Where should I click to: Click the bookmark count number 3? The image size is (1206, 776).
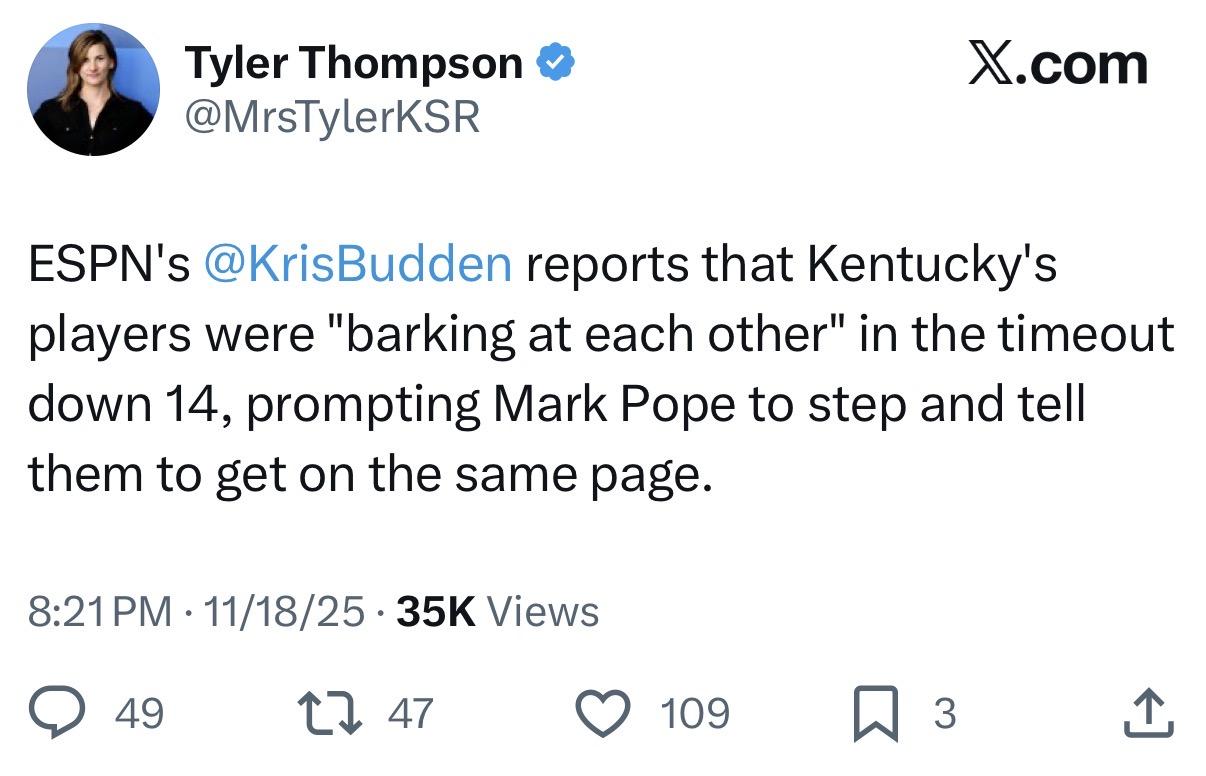pyautogui.click(x=944, y=714)
